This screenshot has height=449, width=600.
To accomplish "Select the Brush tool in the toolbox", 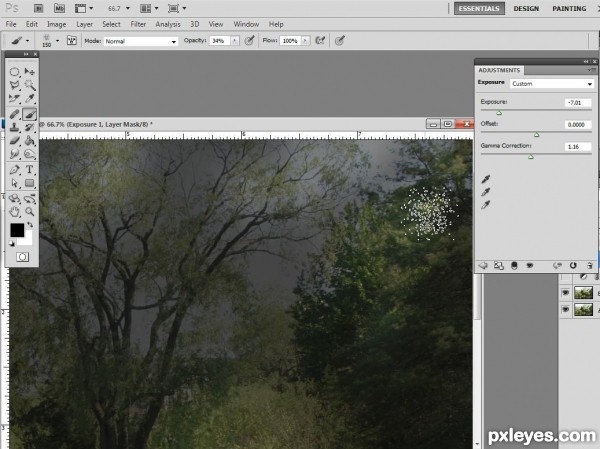I will 29,114.
